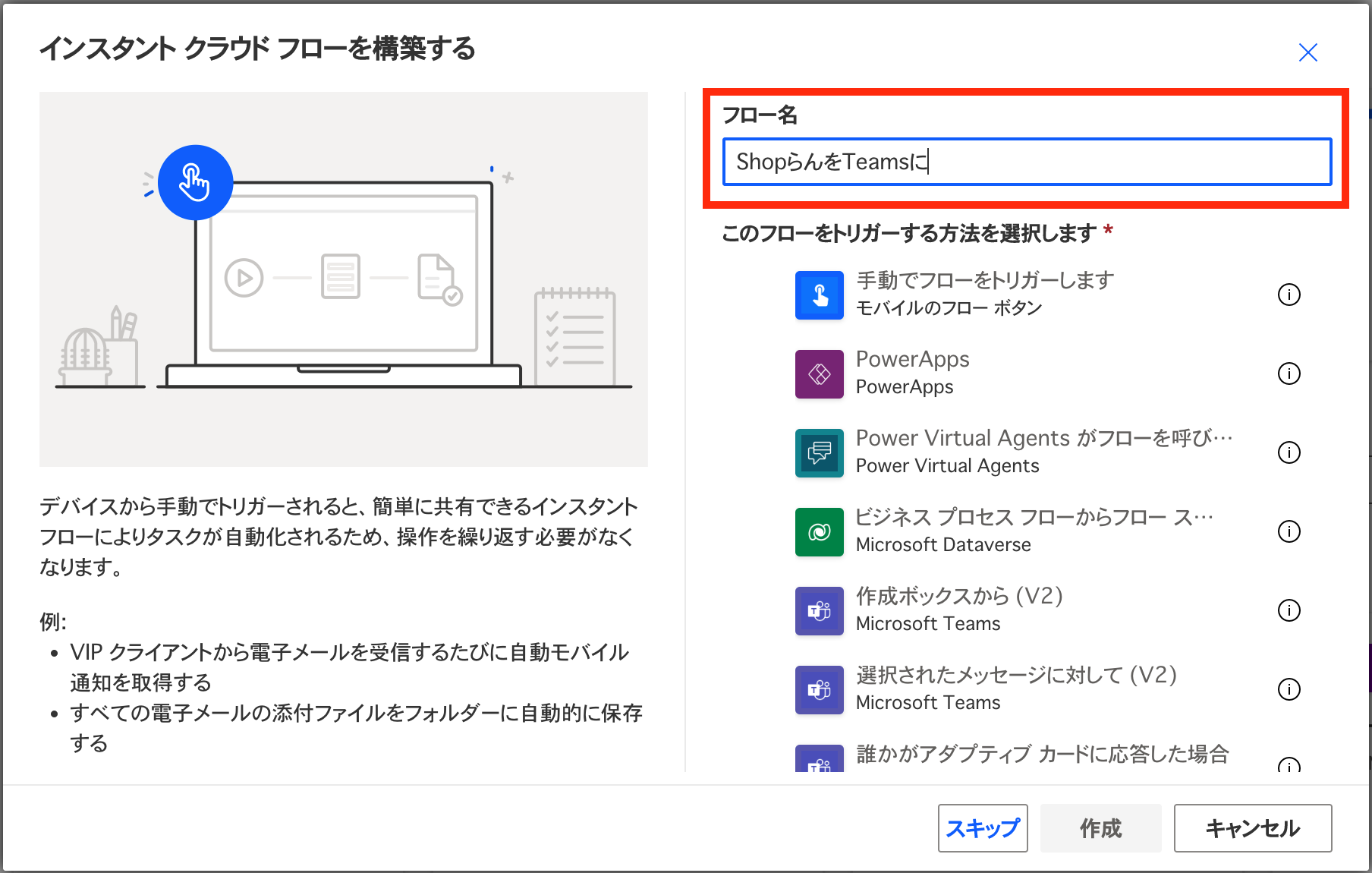Click the manual trigger flow button icon
The width and height of the screenshot is (1372, 873).
(x=820, y=295)
